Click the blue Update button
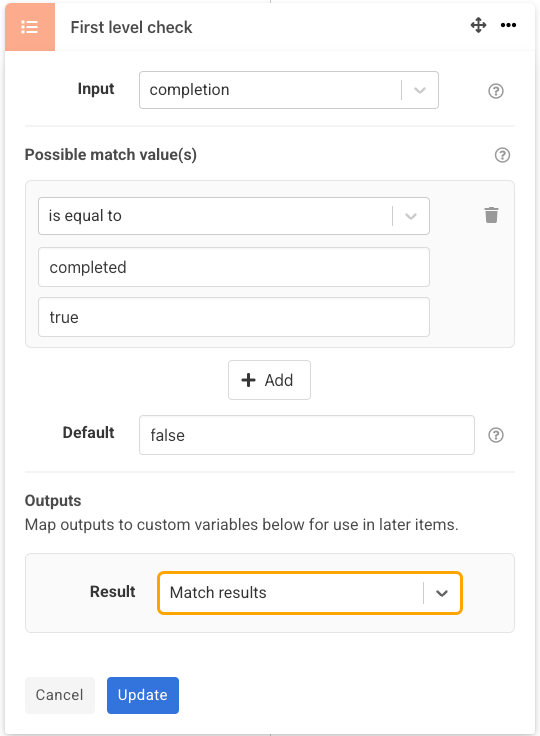This screenshot has width=540, height=736. point(143,695)
